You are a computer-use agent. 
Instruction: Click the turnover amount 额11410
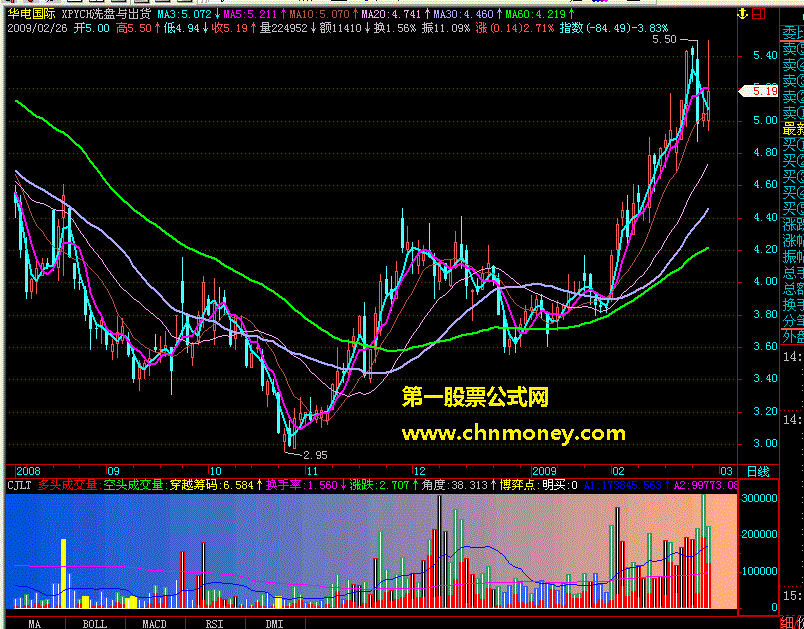click(x=340, y=28)
